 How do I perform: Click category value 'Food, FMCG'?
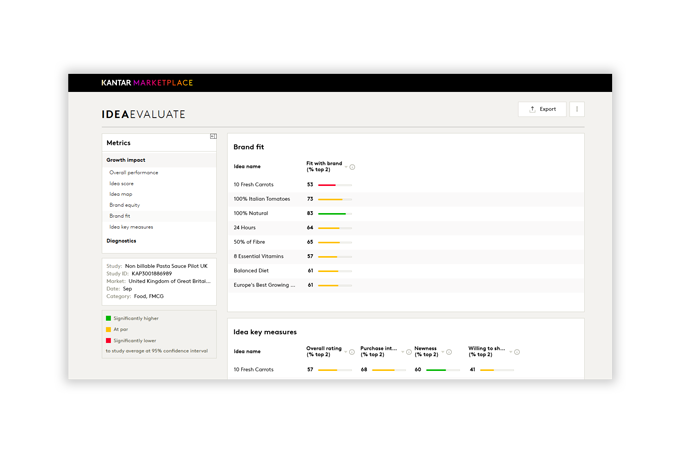(x=149, y=296)
